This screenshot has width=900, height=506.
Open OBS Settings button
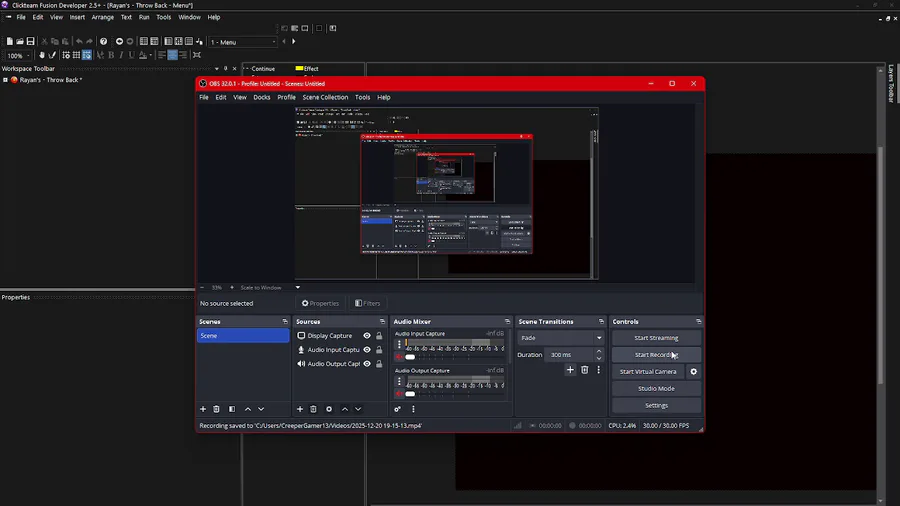point(656,406)
